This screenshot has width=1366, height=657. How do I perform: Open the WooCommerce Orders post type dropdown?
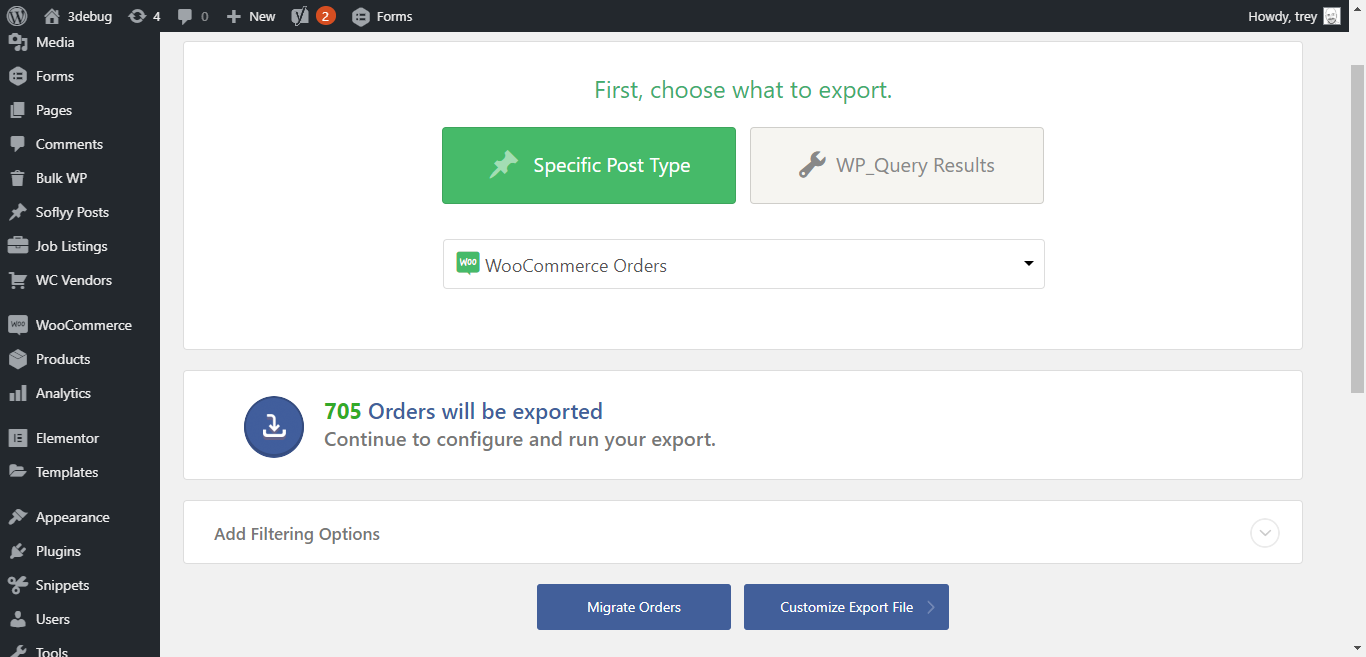(x=744, y=264)
